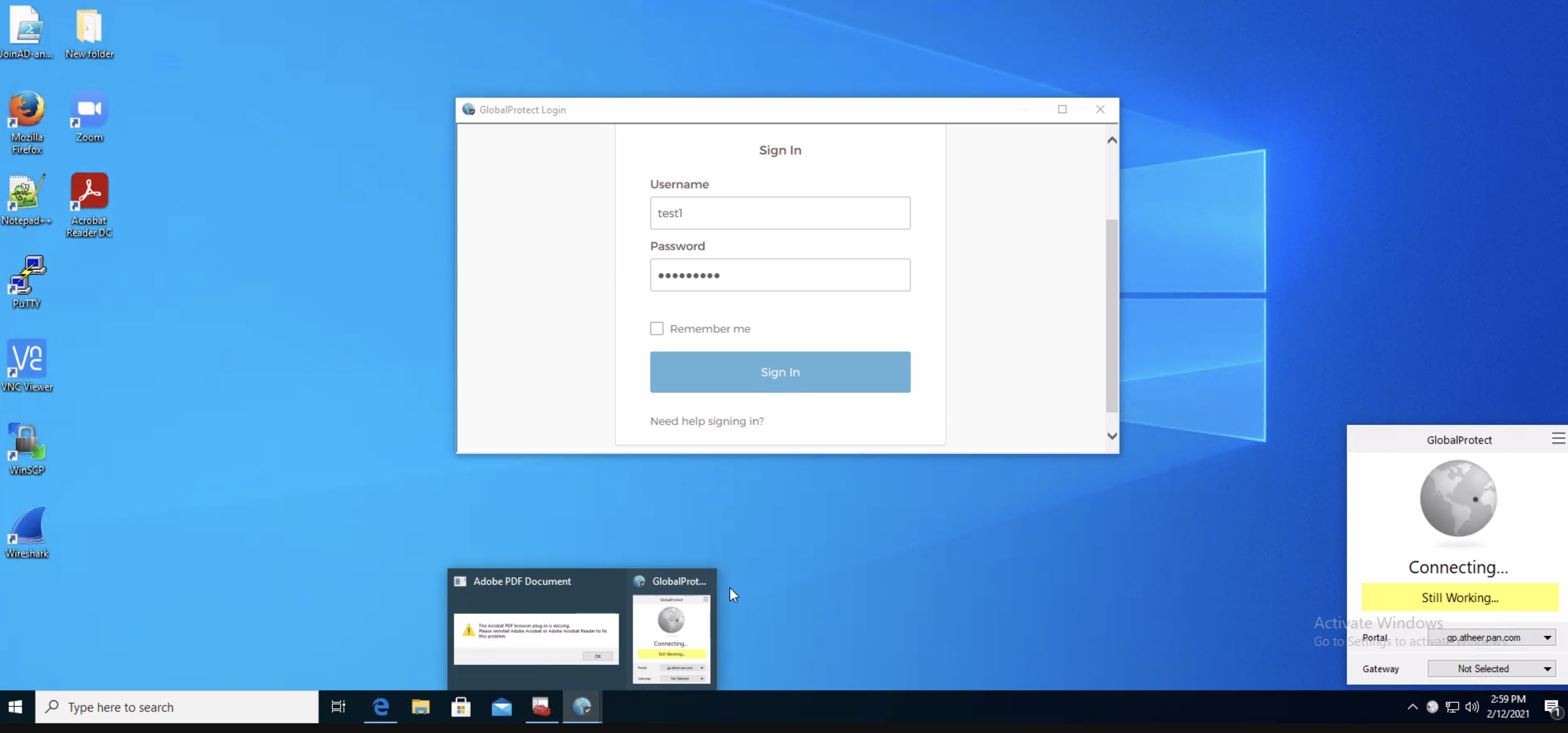Click Need help signing in link

click(x=706, y=421)
